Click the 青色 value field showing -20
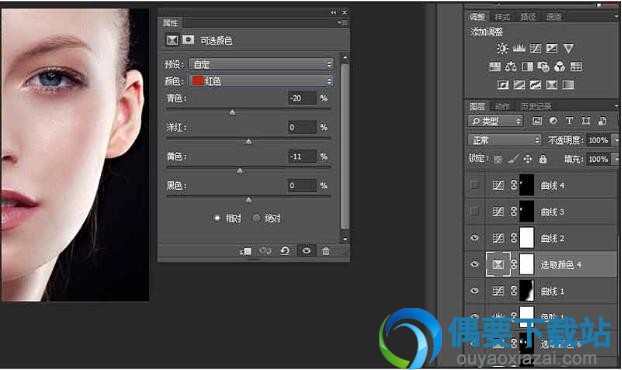Viewport: 622px width, 370px height. coord(302,98)
